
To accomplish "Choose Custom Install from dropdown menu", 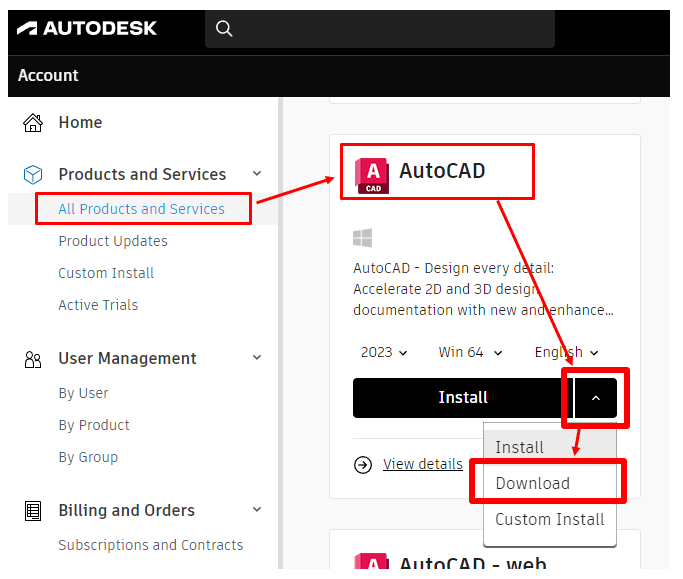I will 550,519.
